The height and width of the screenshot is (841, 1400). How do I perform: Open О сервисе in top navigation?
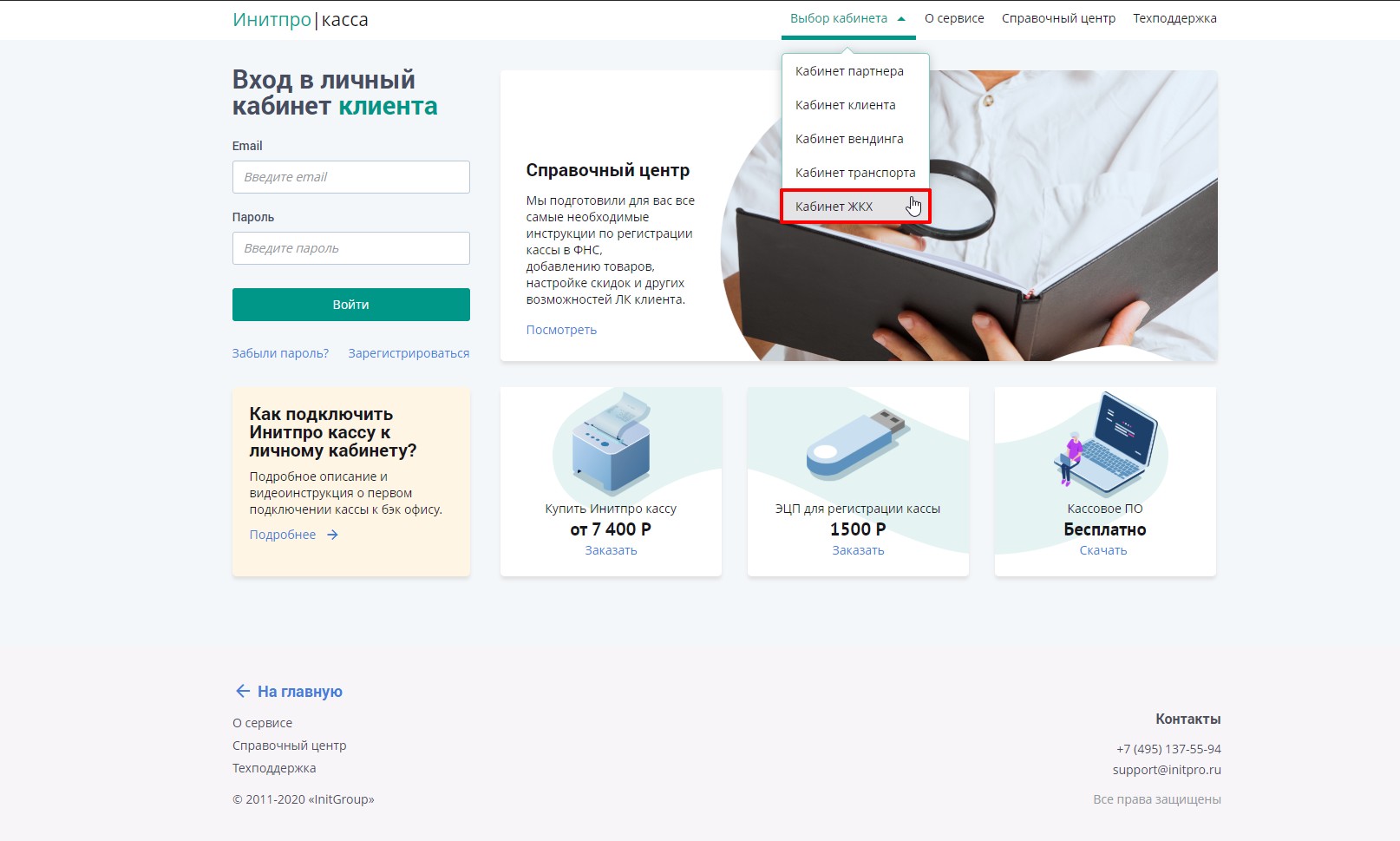tap(954, 18)
